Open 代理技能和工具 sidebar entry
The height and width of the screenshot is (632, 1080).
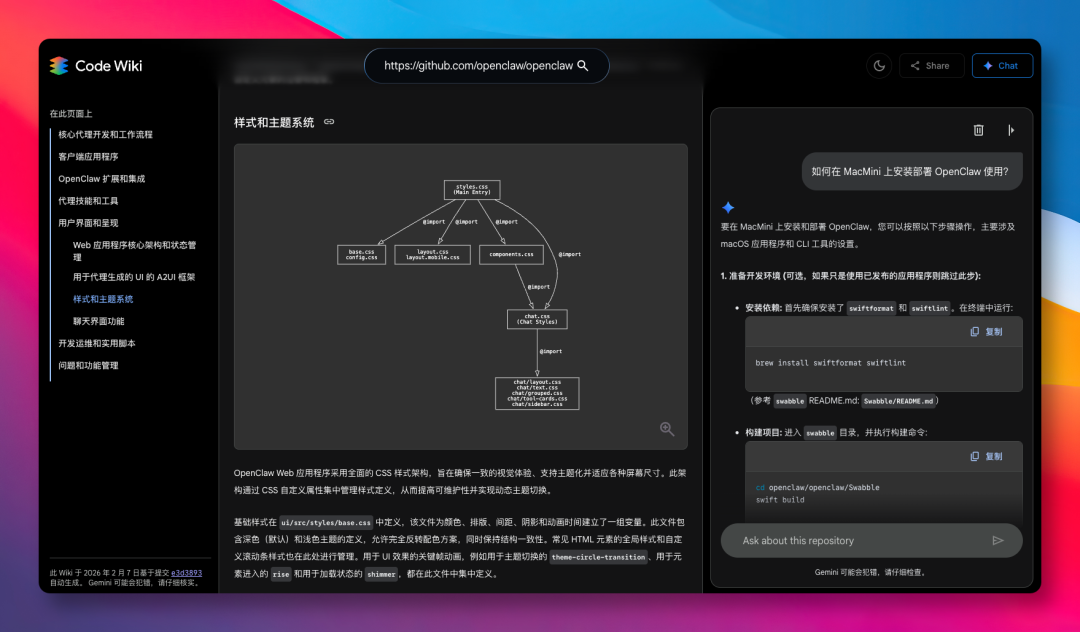pyautogui.click(x=88, y=200)
